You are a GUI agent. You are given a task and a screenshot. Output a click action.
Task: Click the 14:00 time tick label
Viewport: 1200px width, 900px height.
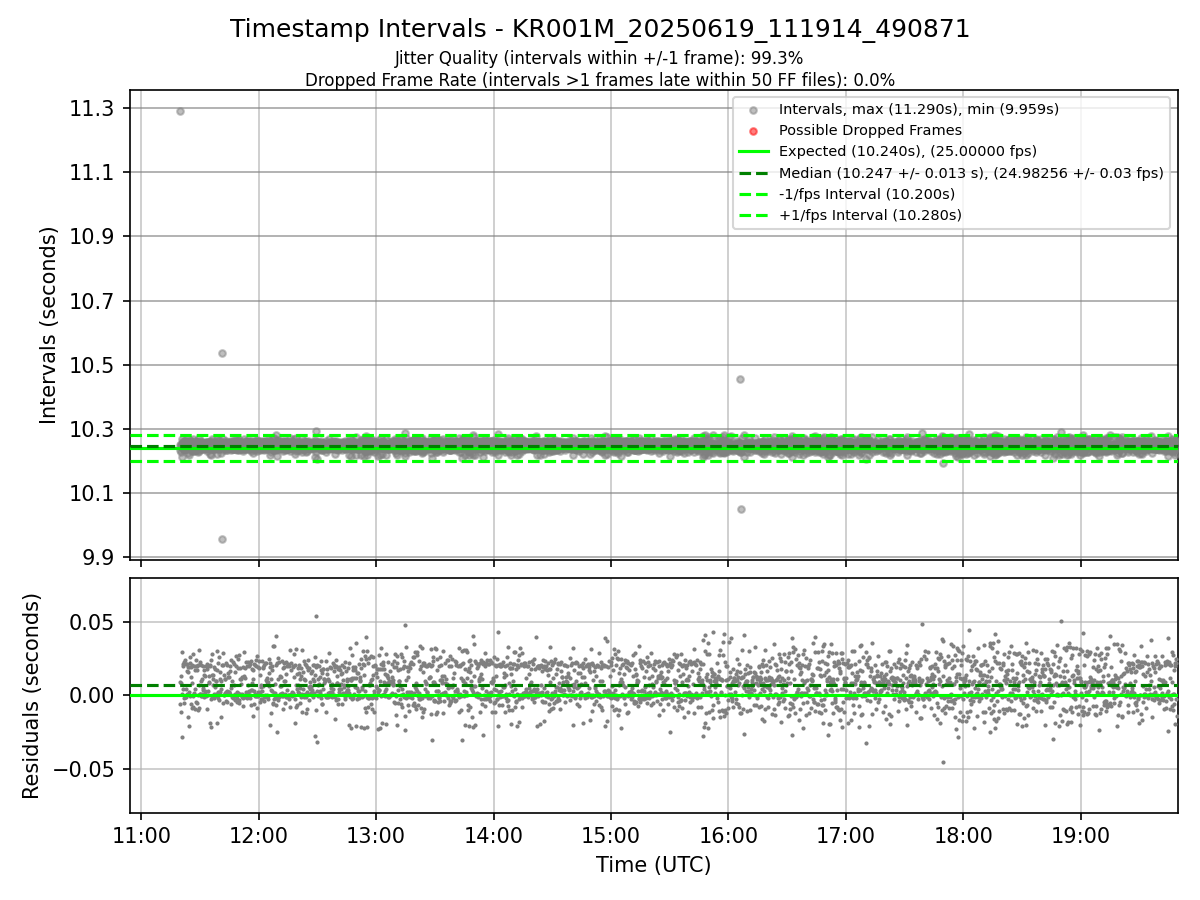(493, 836)
